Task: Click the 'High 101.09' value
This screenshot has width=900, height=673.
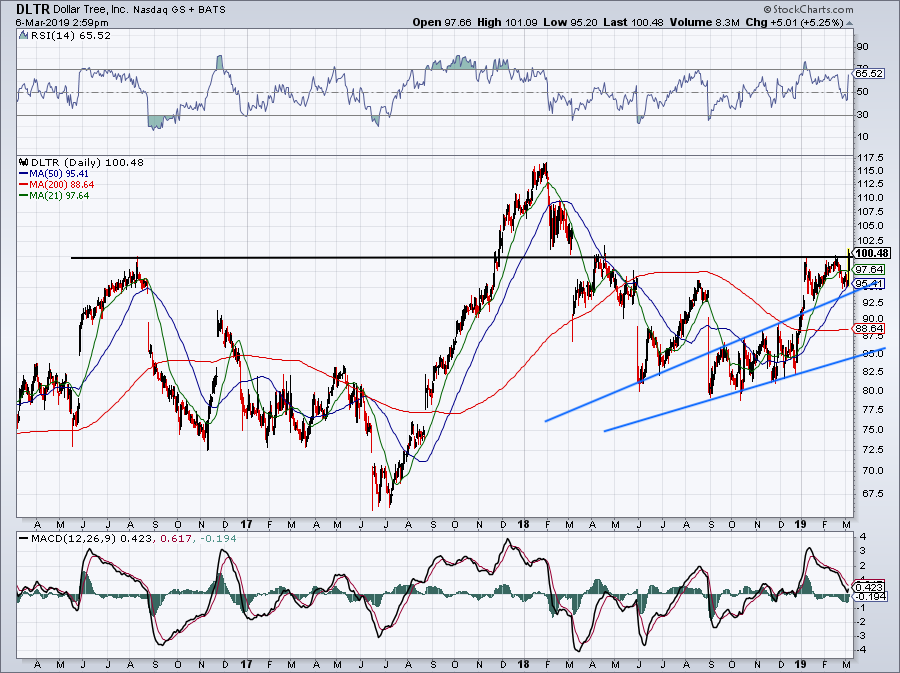Action: (507, 22)
